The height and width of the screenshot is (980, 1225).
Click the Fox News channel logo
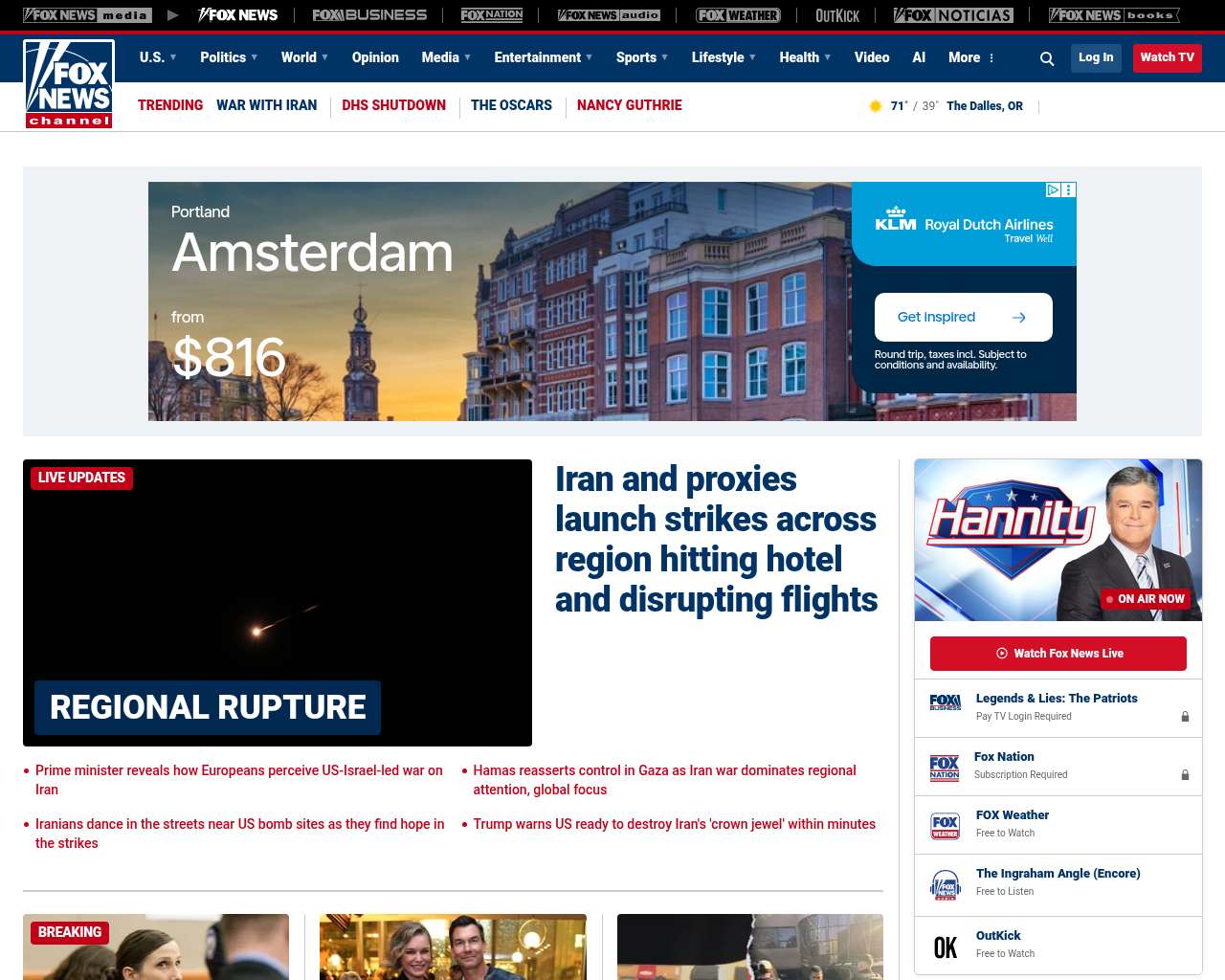tap(69, 84)
